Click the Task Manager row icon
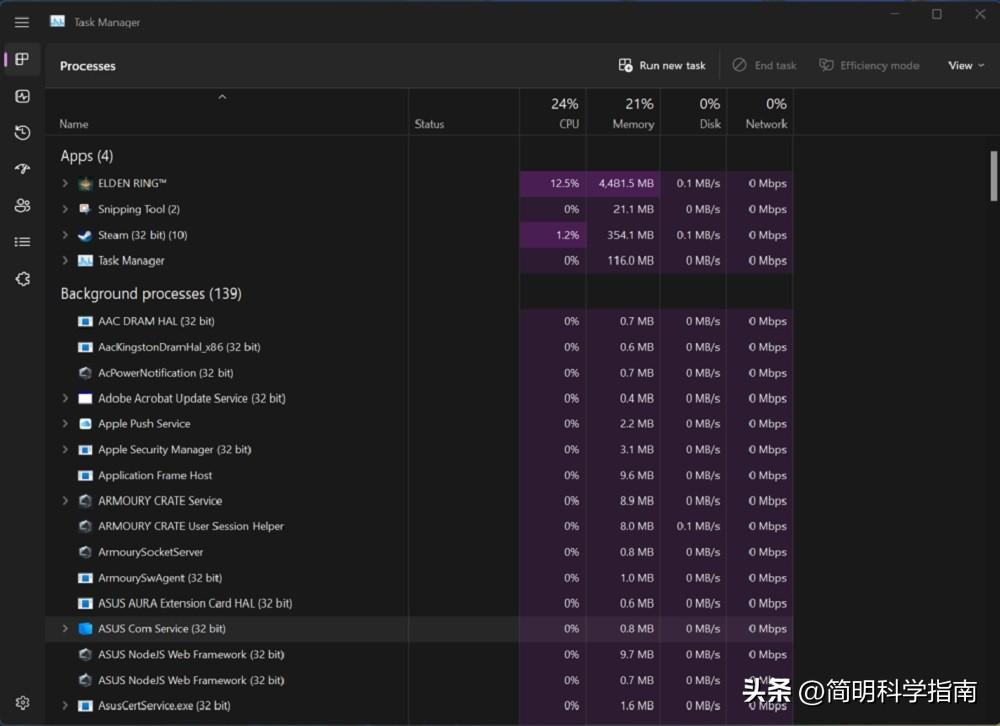Screen dimensions: 1000x726 (x=85, y=261)
